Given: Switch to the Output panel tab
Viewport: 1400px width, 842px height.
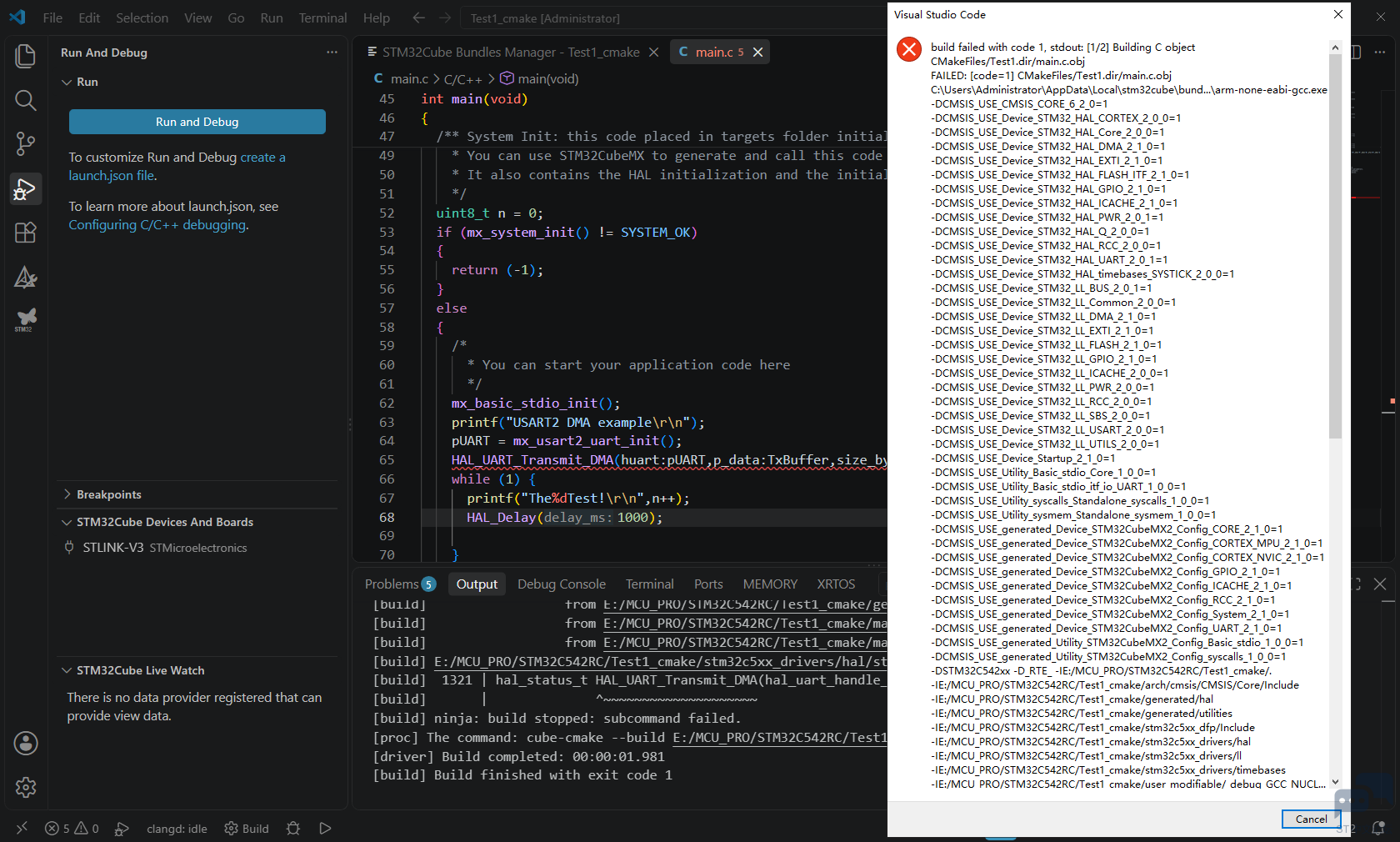Looking at the screenshot, I should tap(477, 584).
